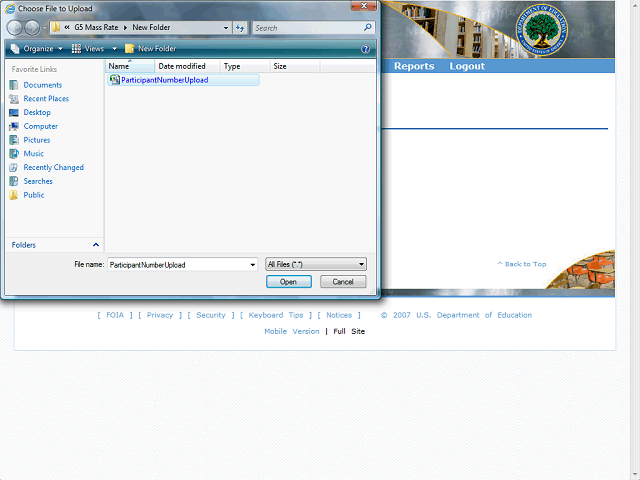This screenshot has height=480, width=640.
Task: Open the Notices footer link
Action: click(339, 315)
